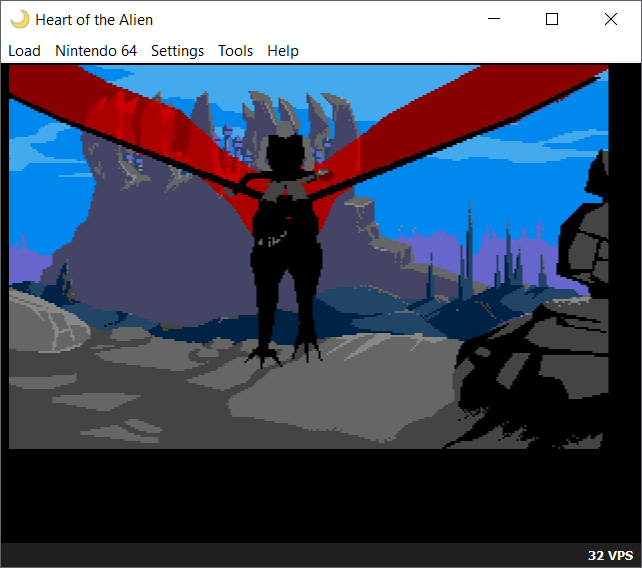Minimize the Heart of the Alien window
This screenshot has height=568, width=642.
[x=494, y=19]
